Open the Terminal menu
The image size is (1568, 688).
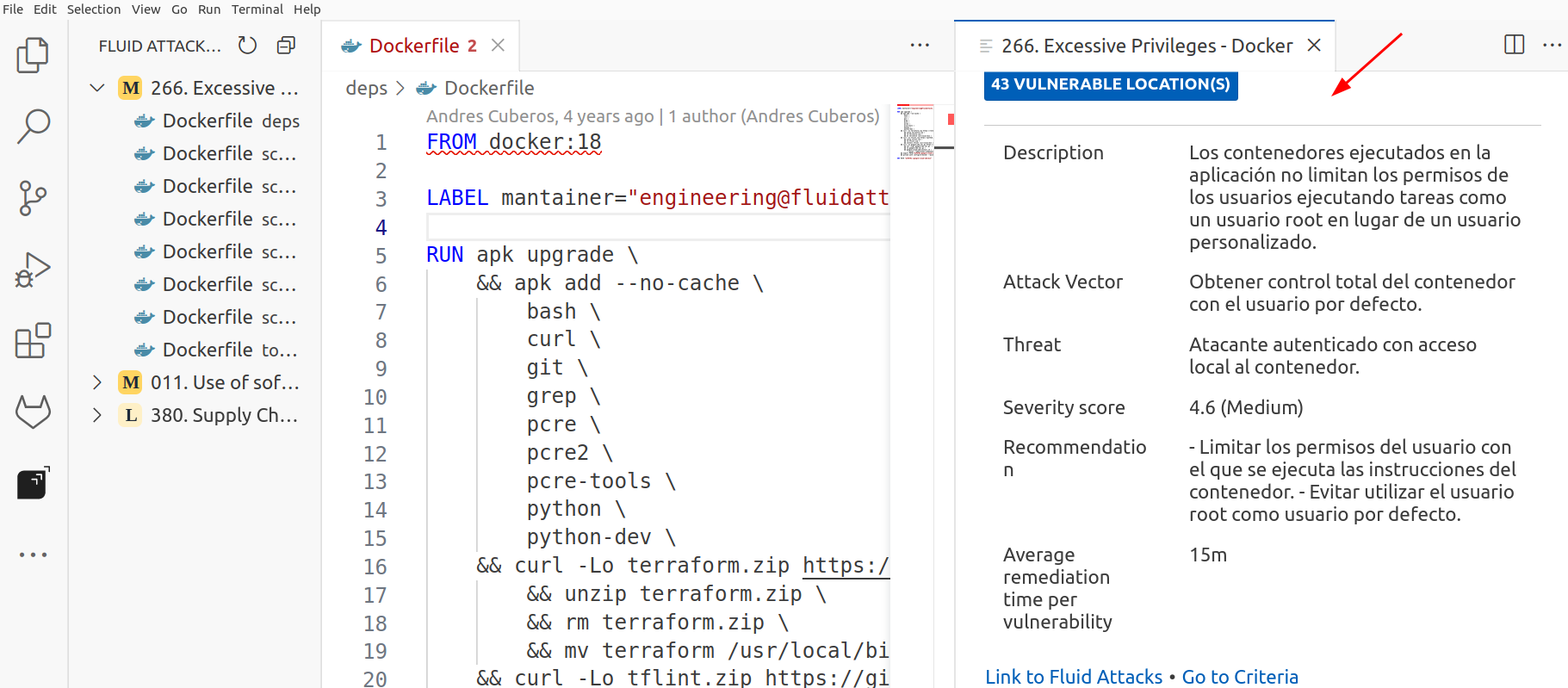[x=257, y=9]
